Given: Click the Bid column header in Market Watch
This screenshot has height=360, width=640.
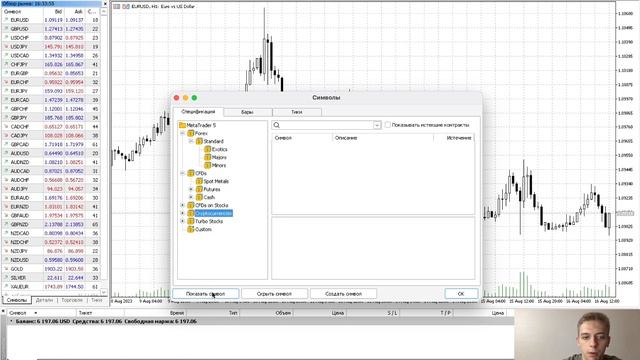Looking at the screenshot, I should tap(54, 12).
